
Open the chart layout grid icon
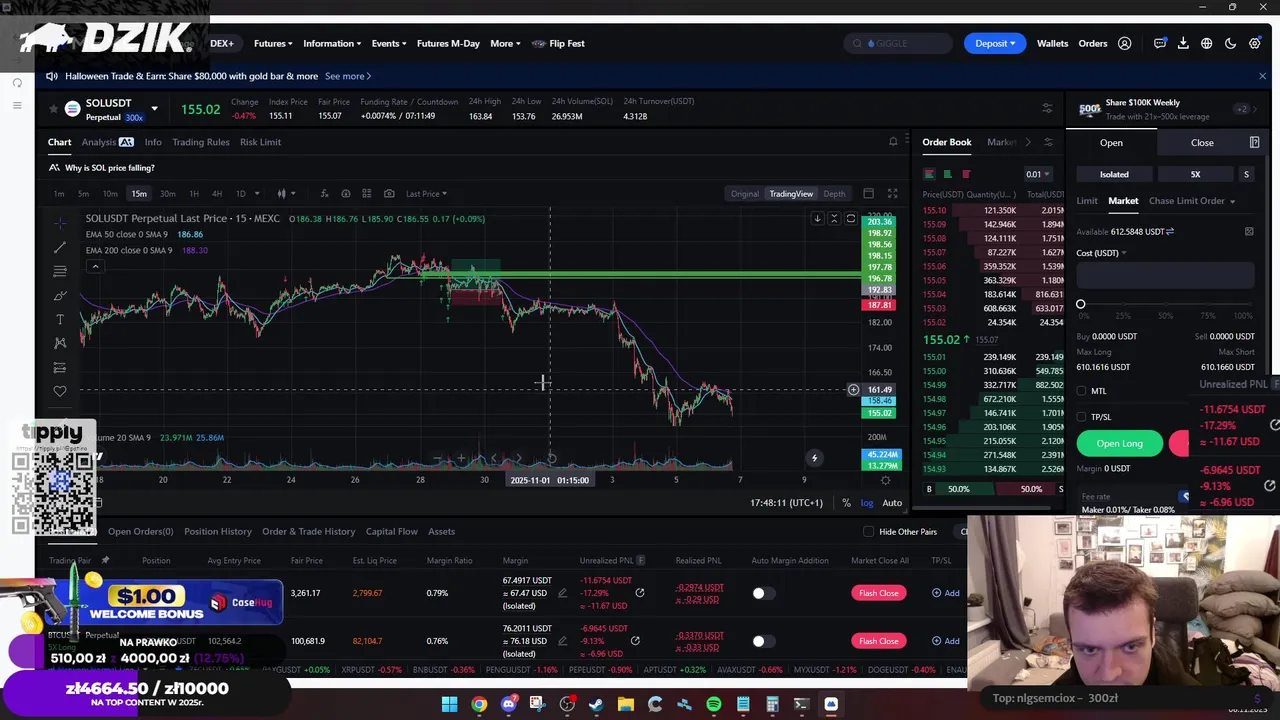coord(367,193)
